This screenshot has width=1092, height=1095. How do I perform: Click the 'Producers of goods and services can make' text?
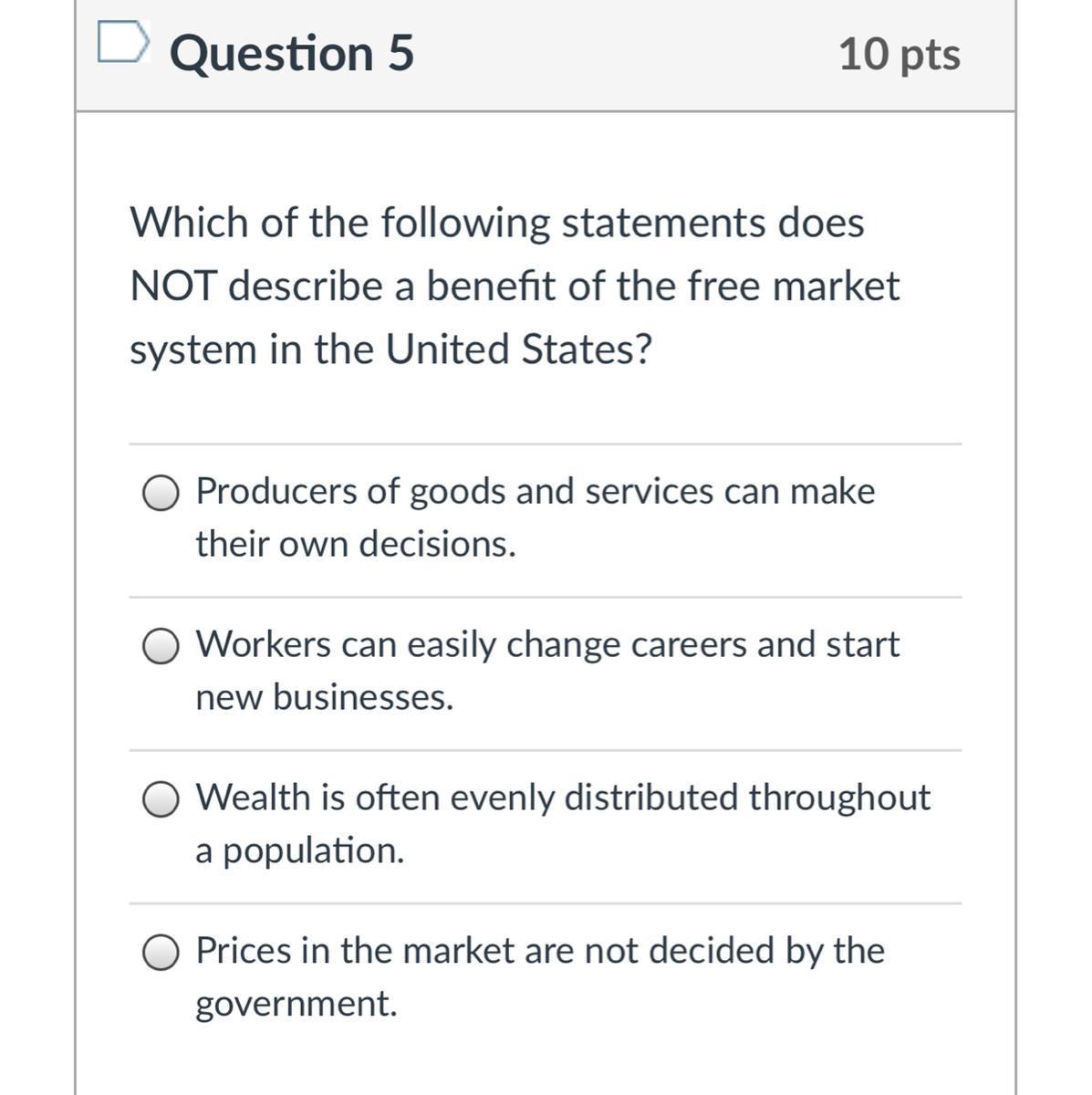click(536, 492)
